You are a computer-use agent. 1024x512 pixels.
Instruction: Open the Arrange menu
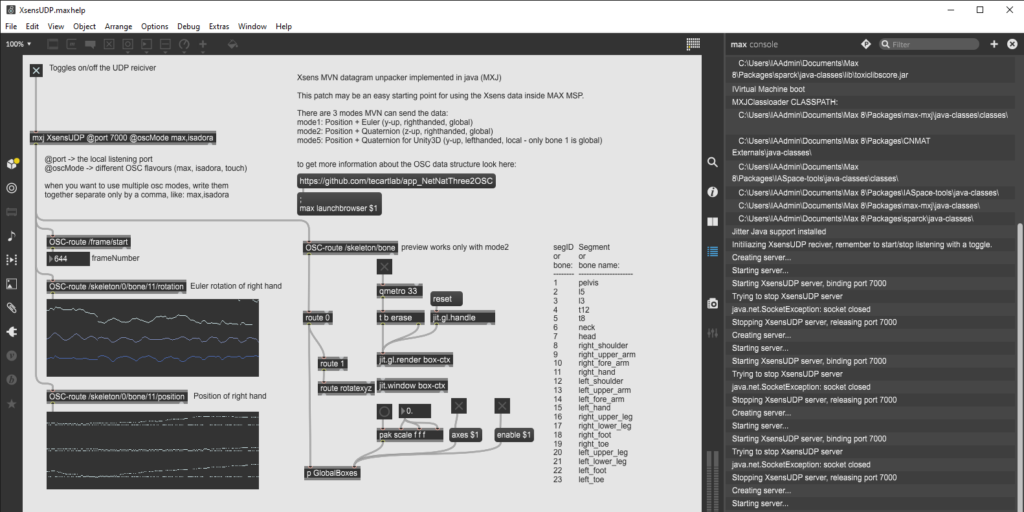[x=118, y=26]
